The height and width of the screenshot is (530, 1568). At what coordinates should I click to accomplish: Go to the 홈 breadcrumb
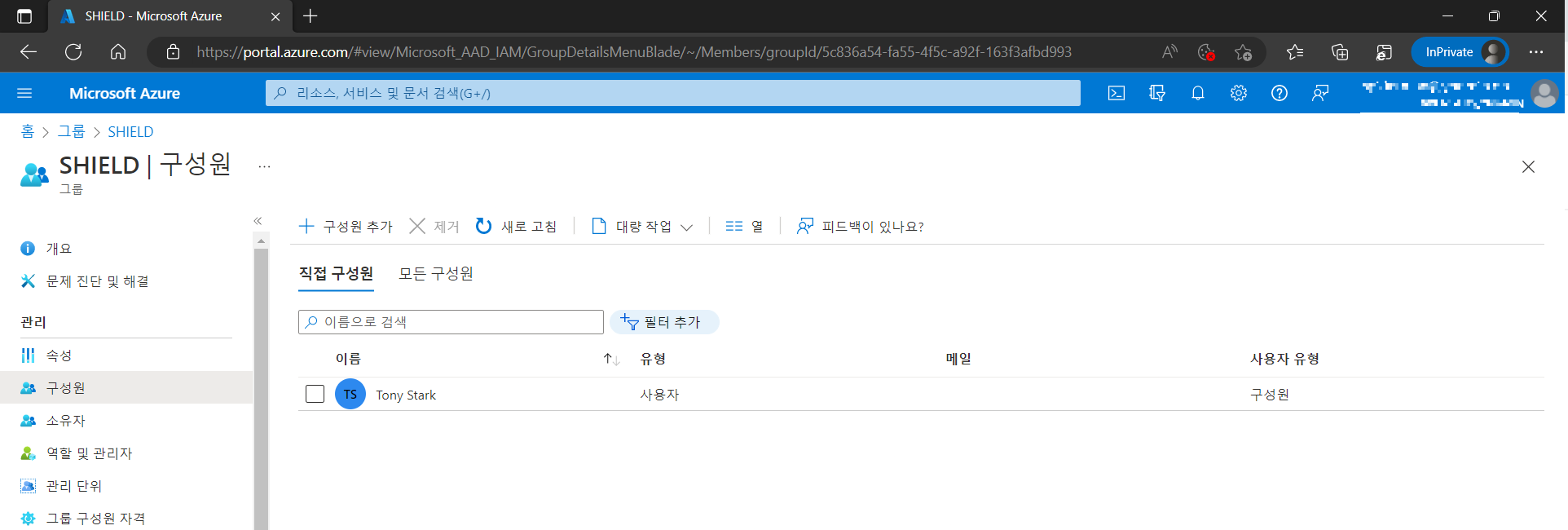tap(28, 131)
